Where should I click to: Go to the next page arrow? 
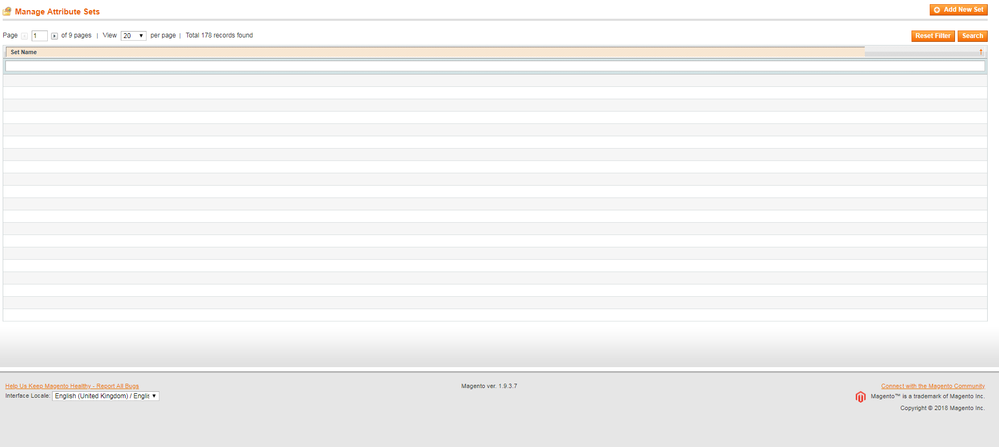click(54, 35)
